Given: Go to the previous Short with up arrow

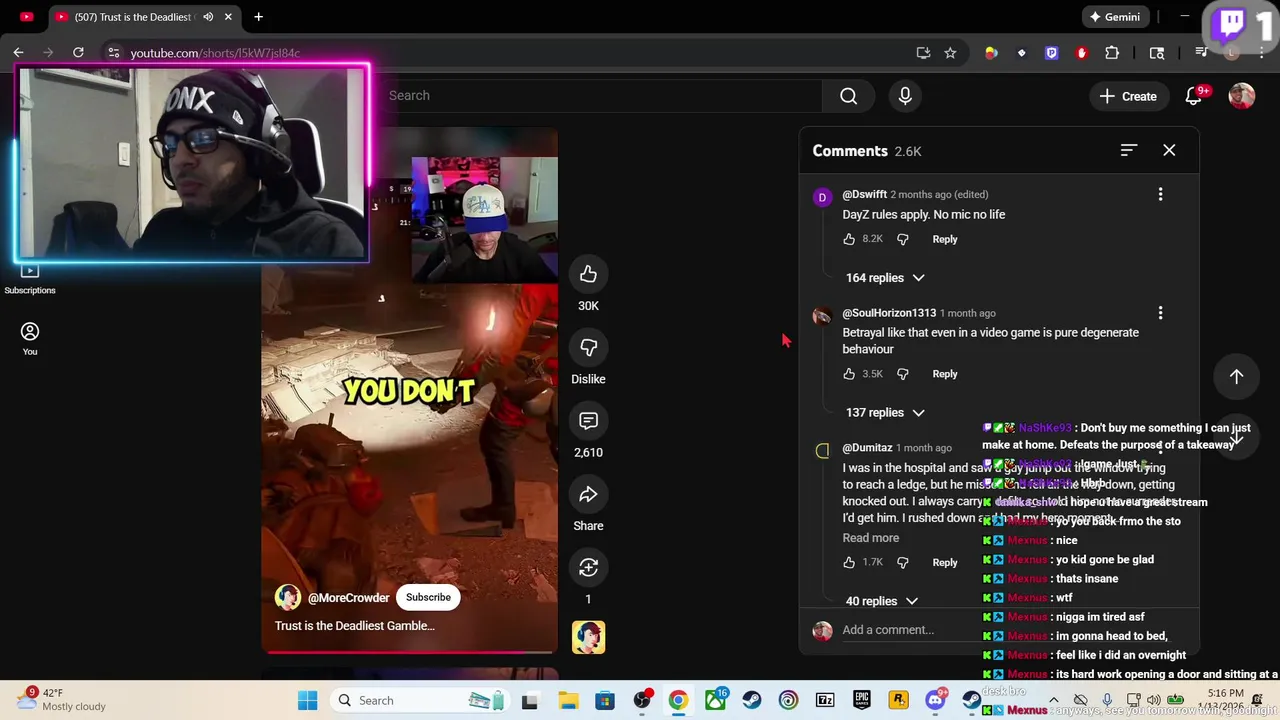Looking at the screenshot, I should (1236, 376).
